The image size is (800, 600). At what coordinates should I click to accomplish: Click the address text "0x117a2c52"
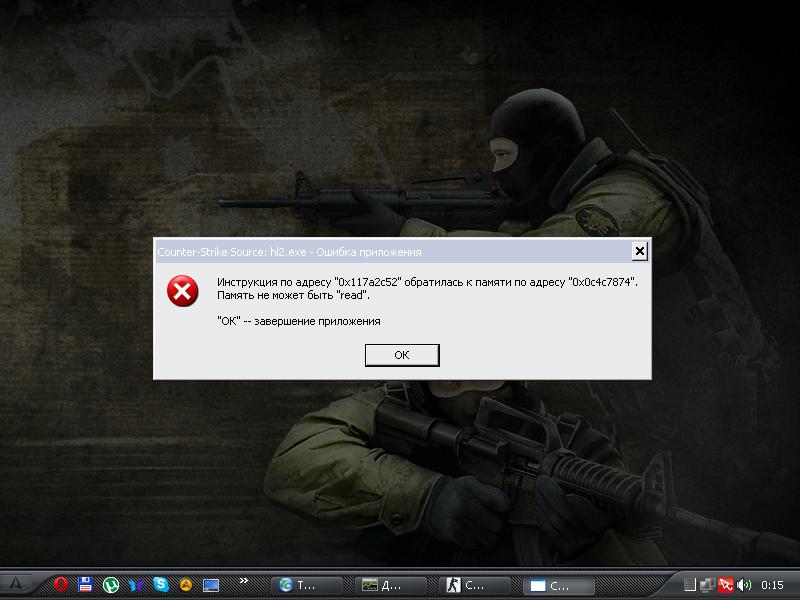tap(369, 282)
